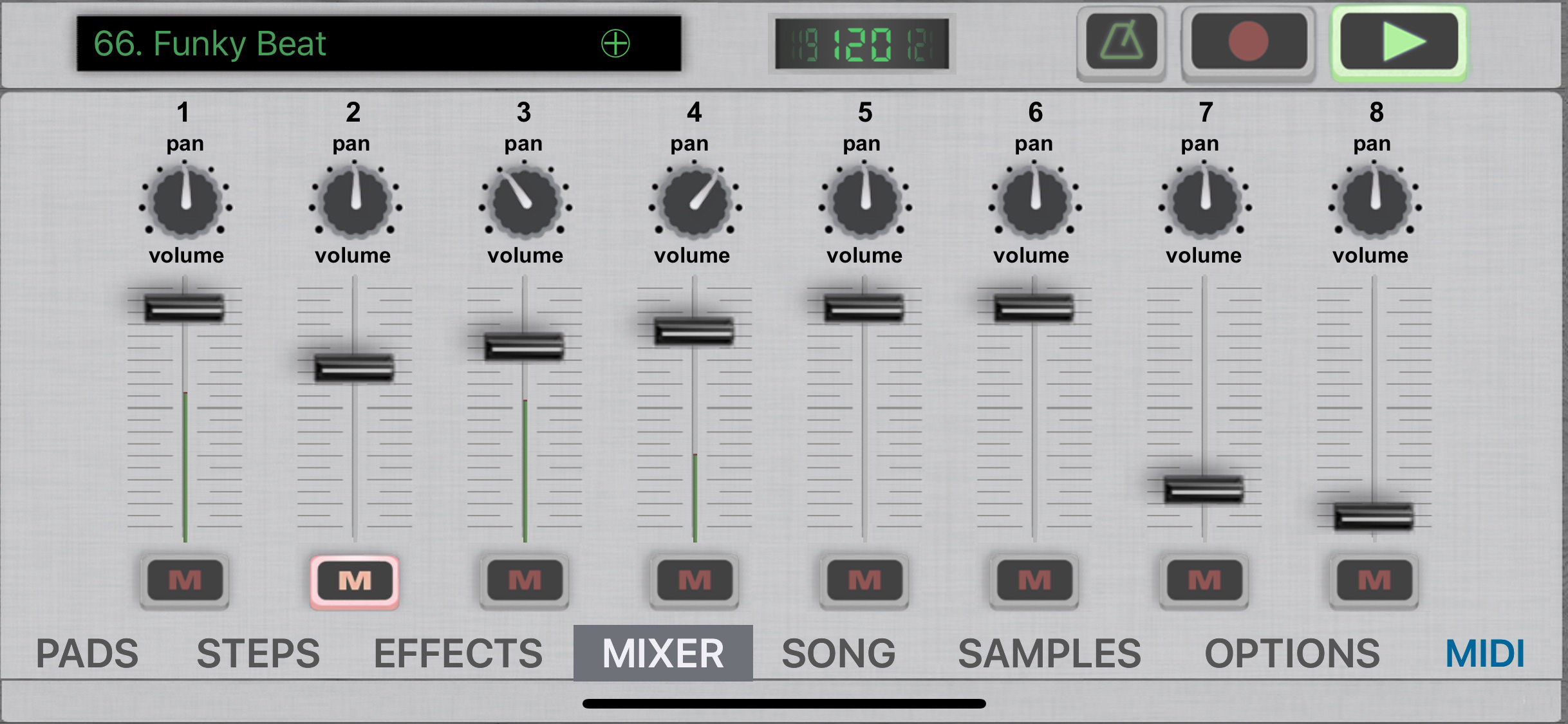Click the channel 2 volume fader handle
The image size is (1568, 724).
[354, 367]
